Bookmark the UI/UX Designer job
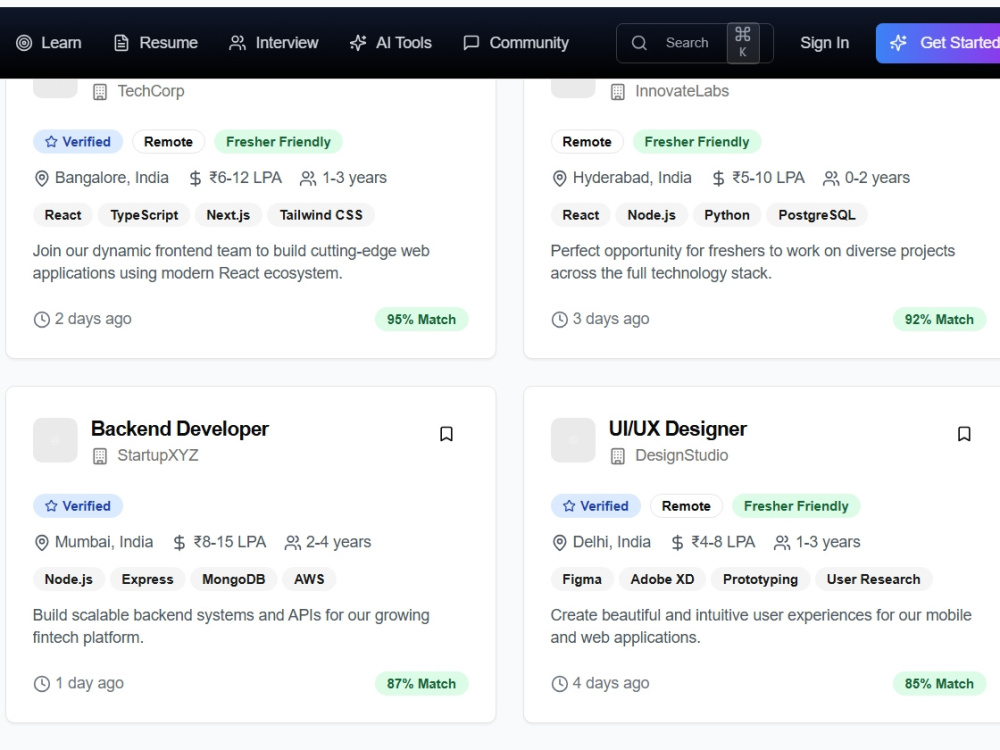The width and height of the screenshot is (1000, 750). tap(964, 434)
